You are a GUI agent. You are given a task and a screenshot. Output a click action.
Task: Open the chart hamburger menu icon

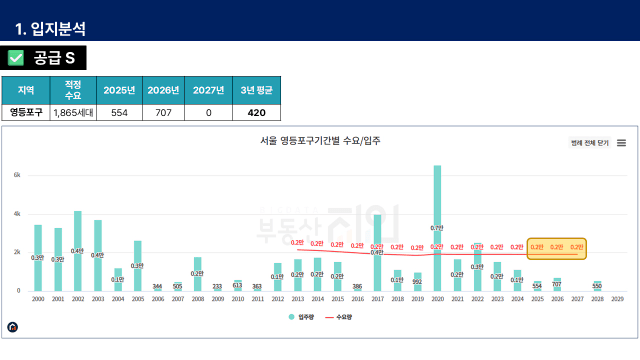pos(621,143)
